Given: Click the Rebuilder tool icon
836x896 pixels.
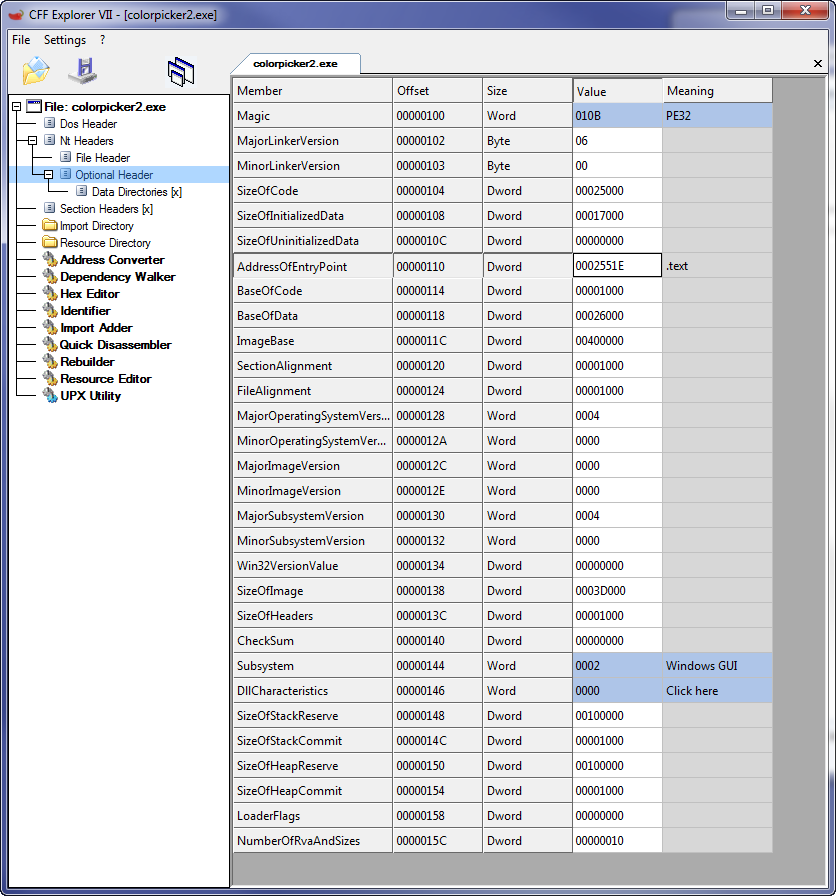Looking at the screenshot, I should click(x=50, y=362).
